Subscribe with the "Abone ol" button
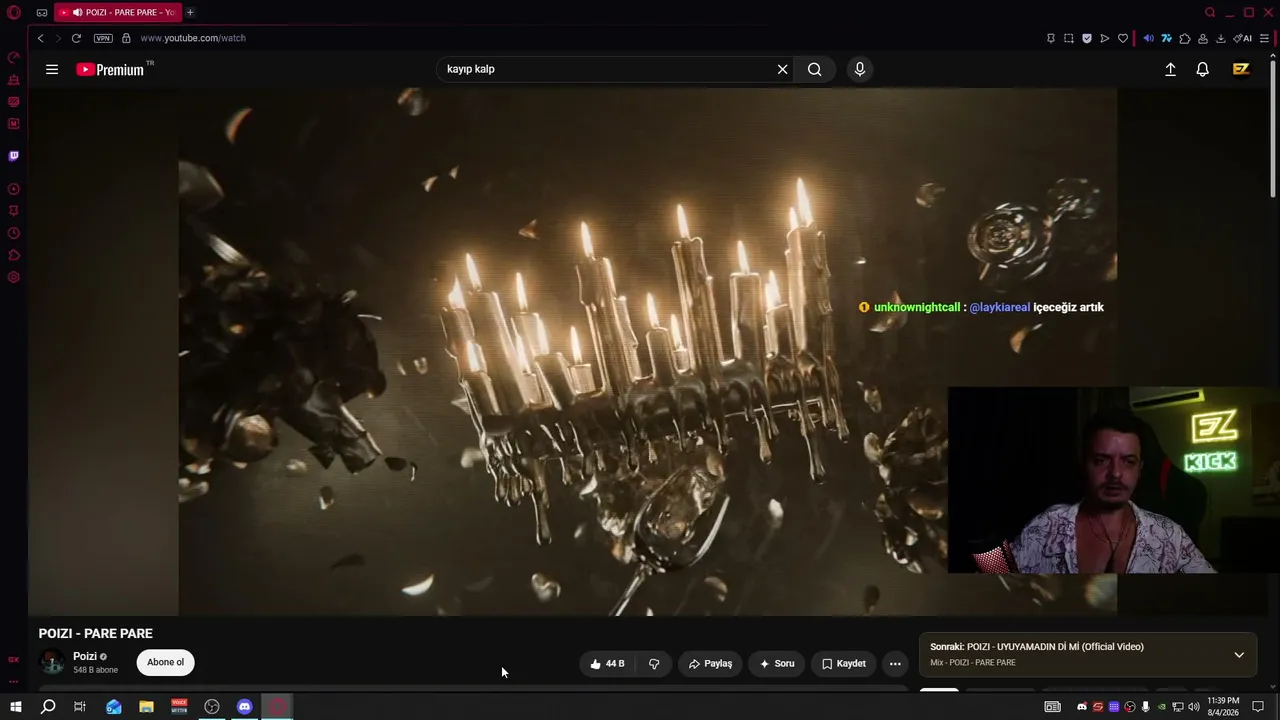The image size is (1280, 720). click(x=166, y=662)
